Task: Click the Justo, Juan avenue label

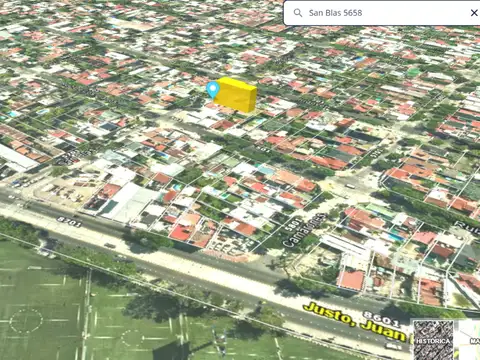Action: tap(354, 321)
